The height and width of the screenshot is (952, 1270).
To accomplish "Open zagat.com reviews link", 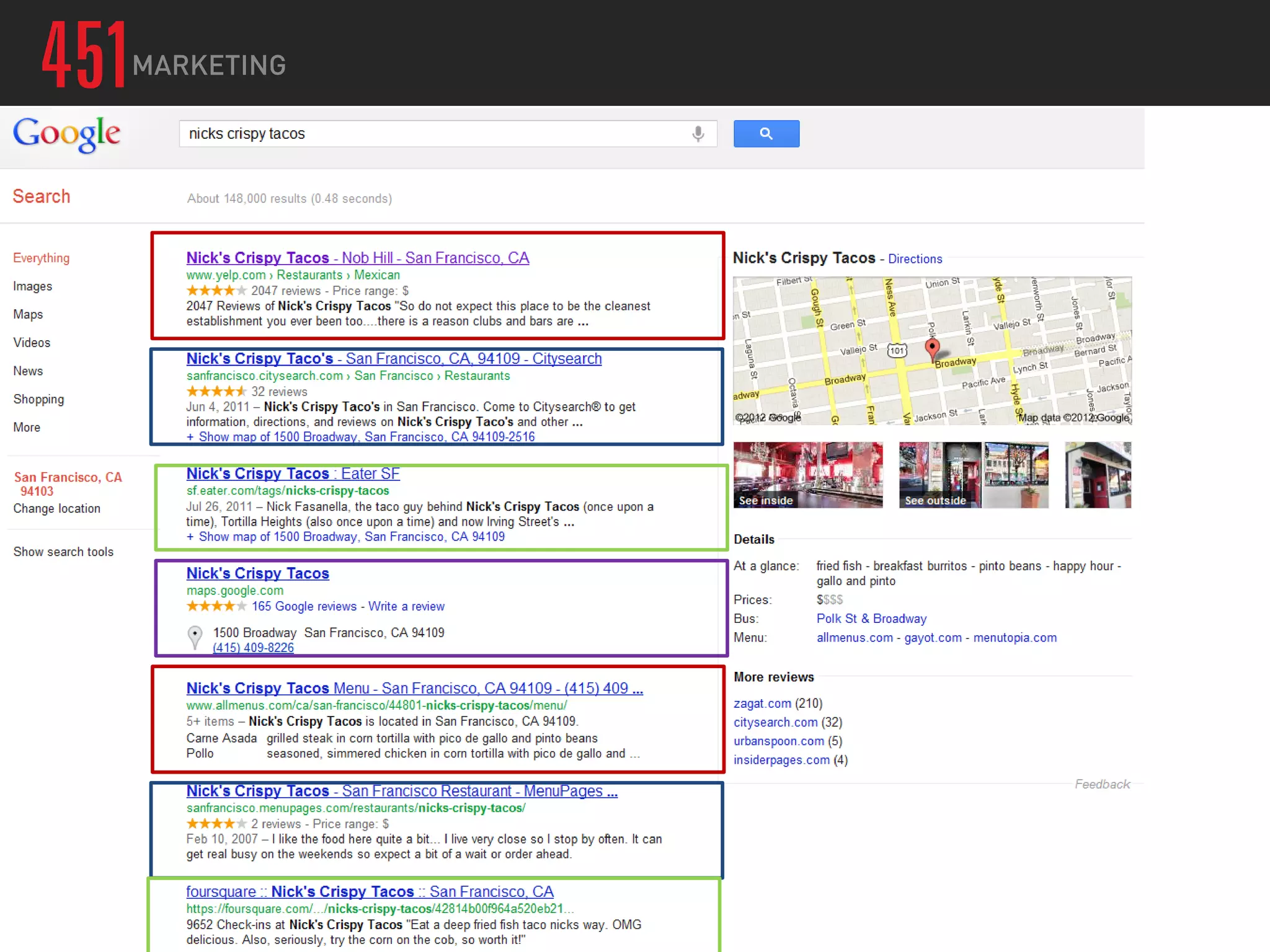I will (762, 703).
